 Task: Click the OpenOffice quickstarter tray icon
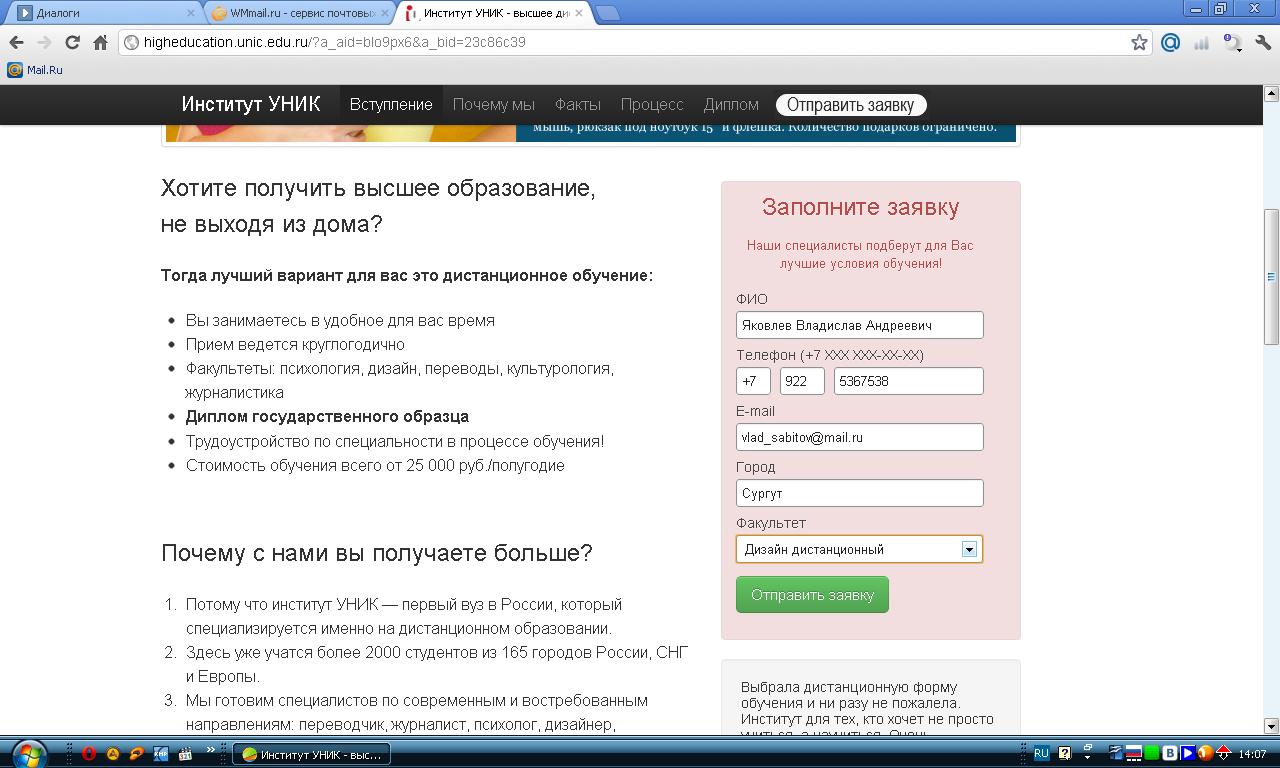pos(1116,754)
